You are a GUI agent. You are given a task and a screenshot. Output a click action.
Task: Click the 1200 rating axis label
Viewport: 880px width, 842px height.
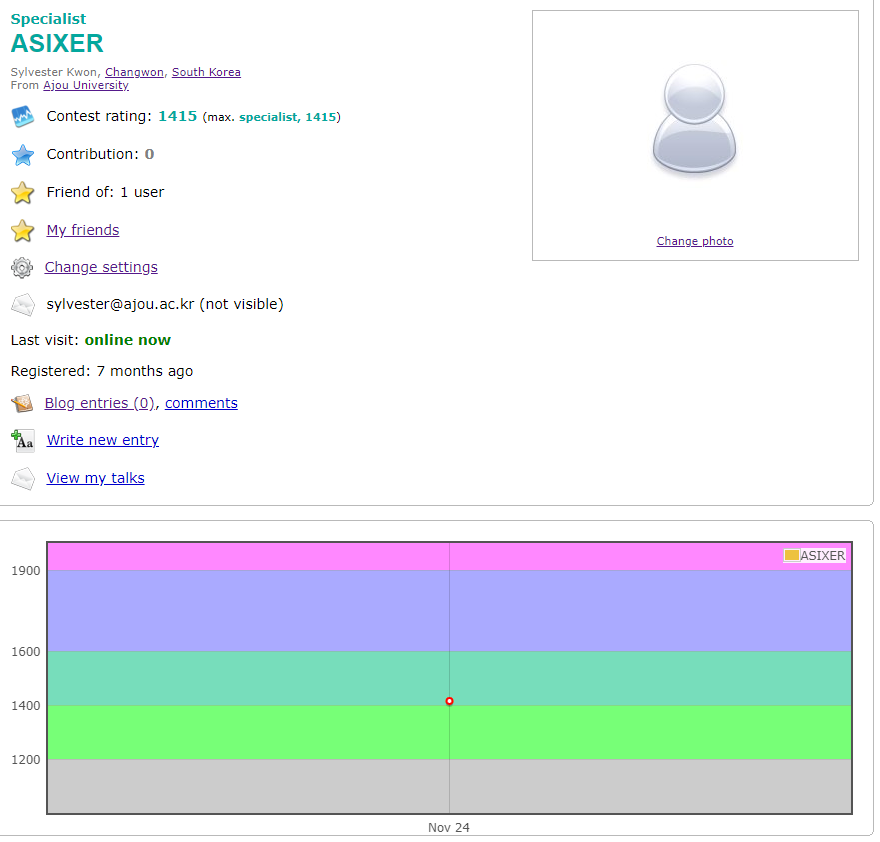(26, 759)
